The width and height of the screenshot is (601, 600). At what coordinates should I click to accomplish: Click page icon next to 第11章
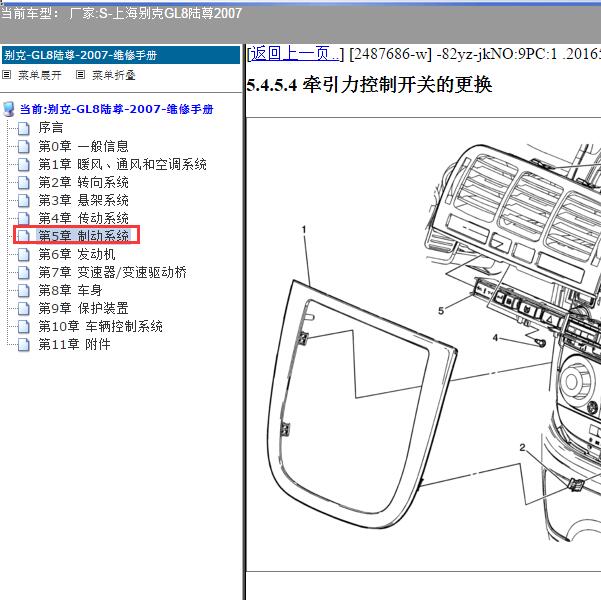pos(24,345)
